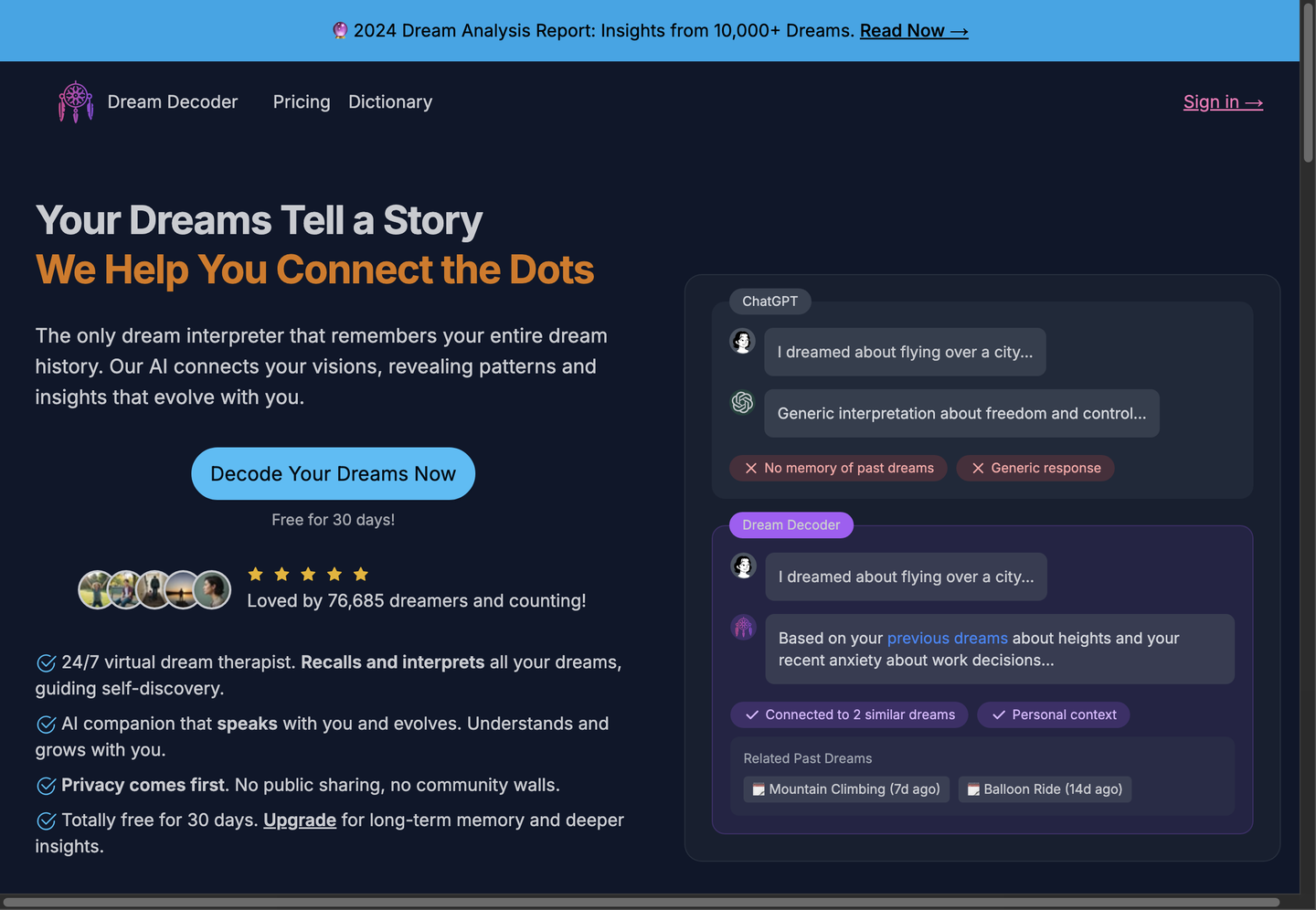Click user avatar in ChatGPT conversation

click(x=742, y=342)
